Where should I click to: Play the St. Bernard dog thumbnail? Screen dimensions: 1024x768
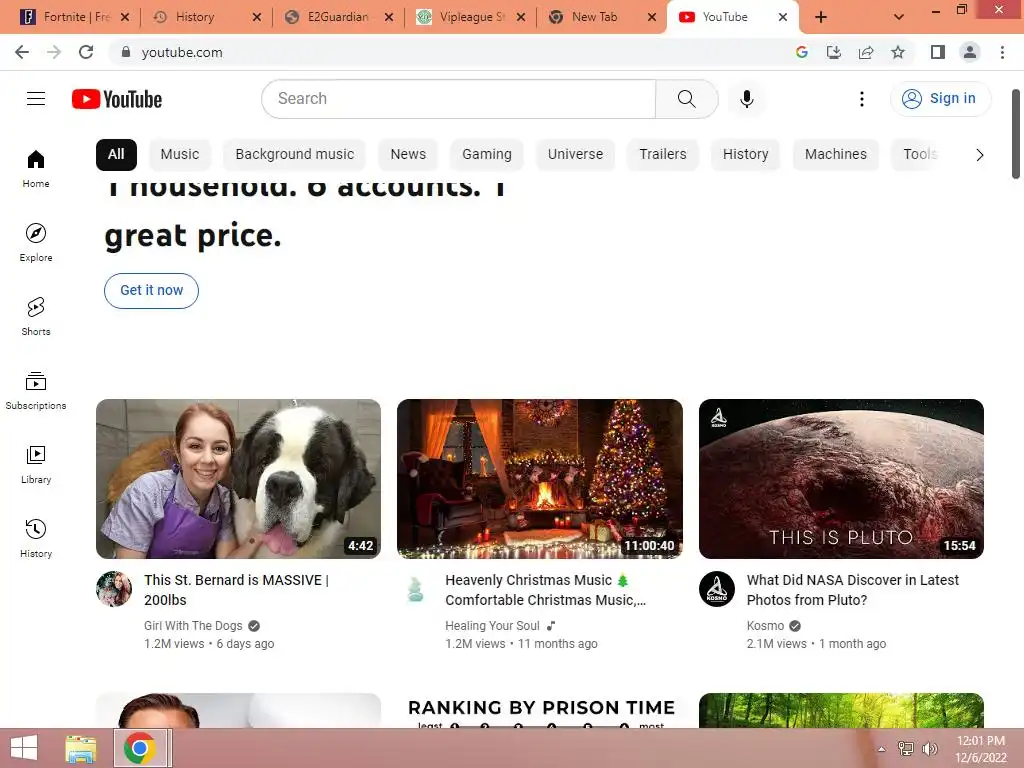pos(238,479)
